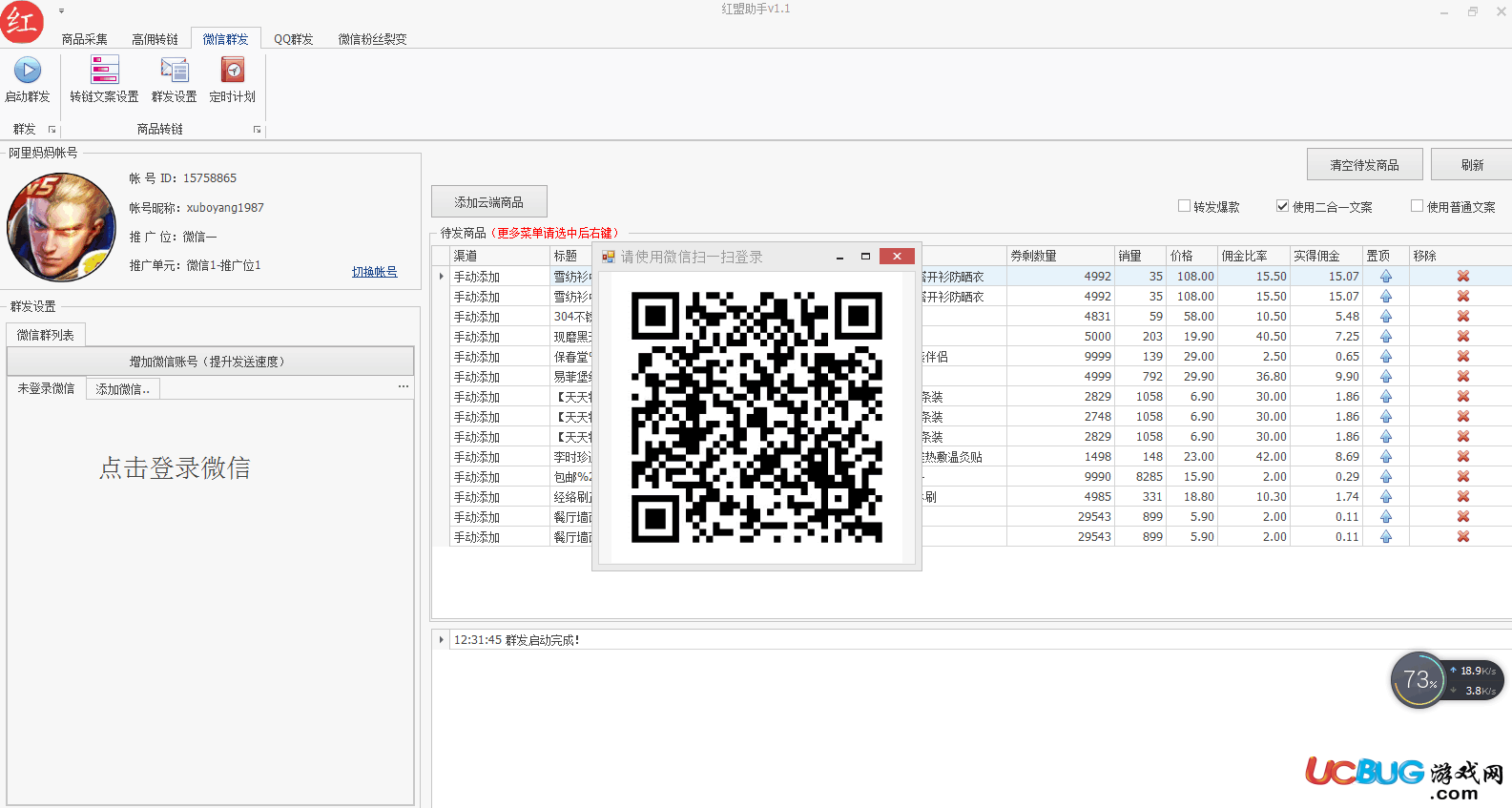This screenshot has height=808, width=1512.
Task: Open 转链文案设置 from the ribbon
Action: [104, 80]
